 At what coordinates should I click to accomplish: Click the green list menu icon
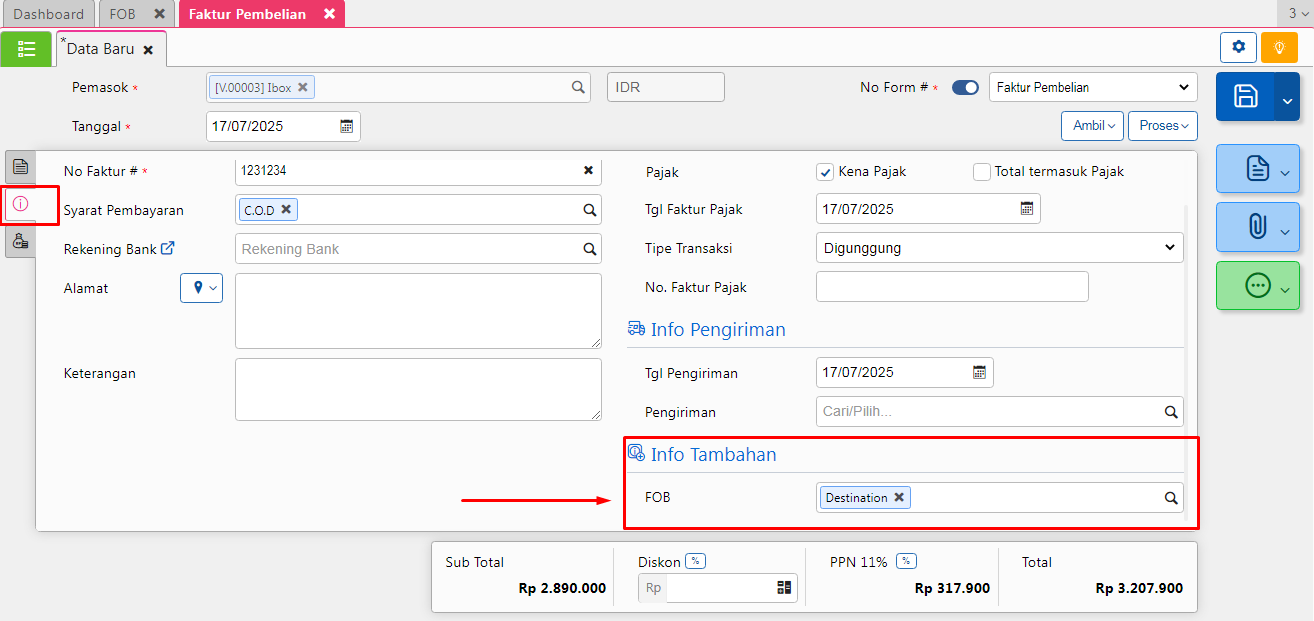point(26,49)
